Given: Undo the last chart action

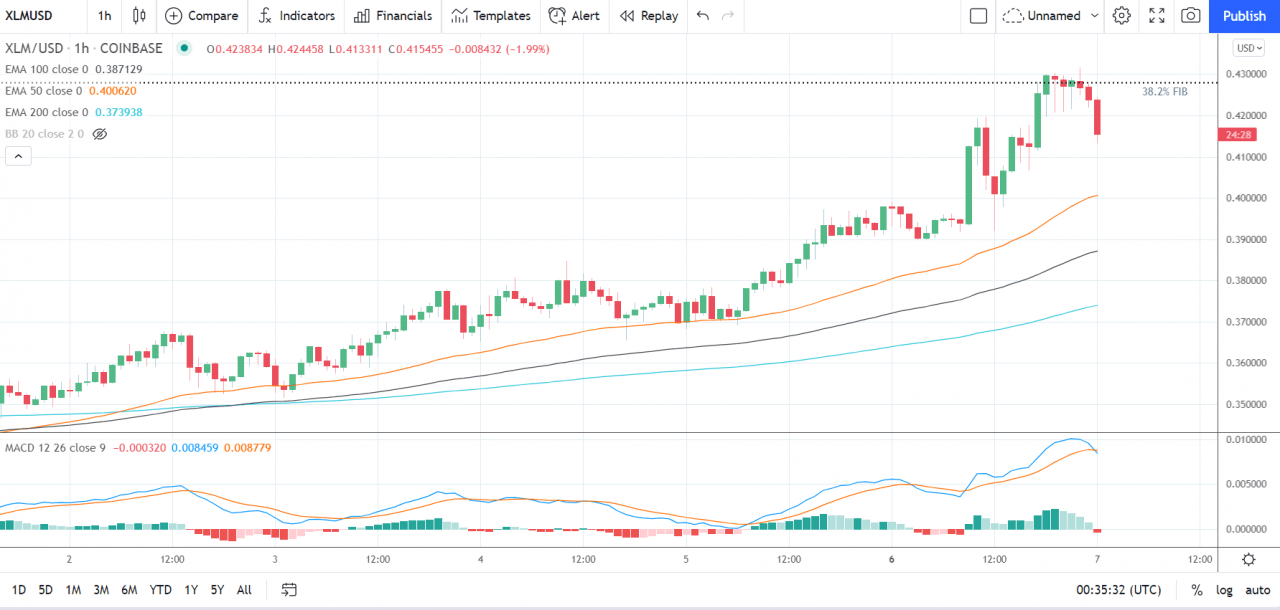Looking at the screenshot, I should coord(703,16).
